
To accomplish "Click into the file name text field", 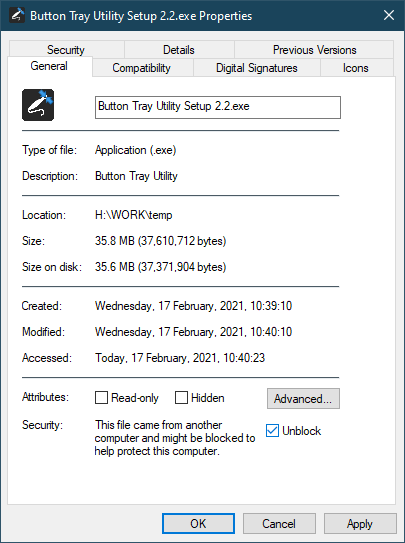I will click(218, 107).
